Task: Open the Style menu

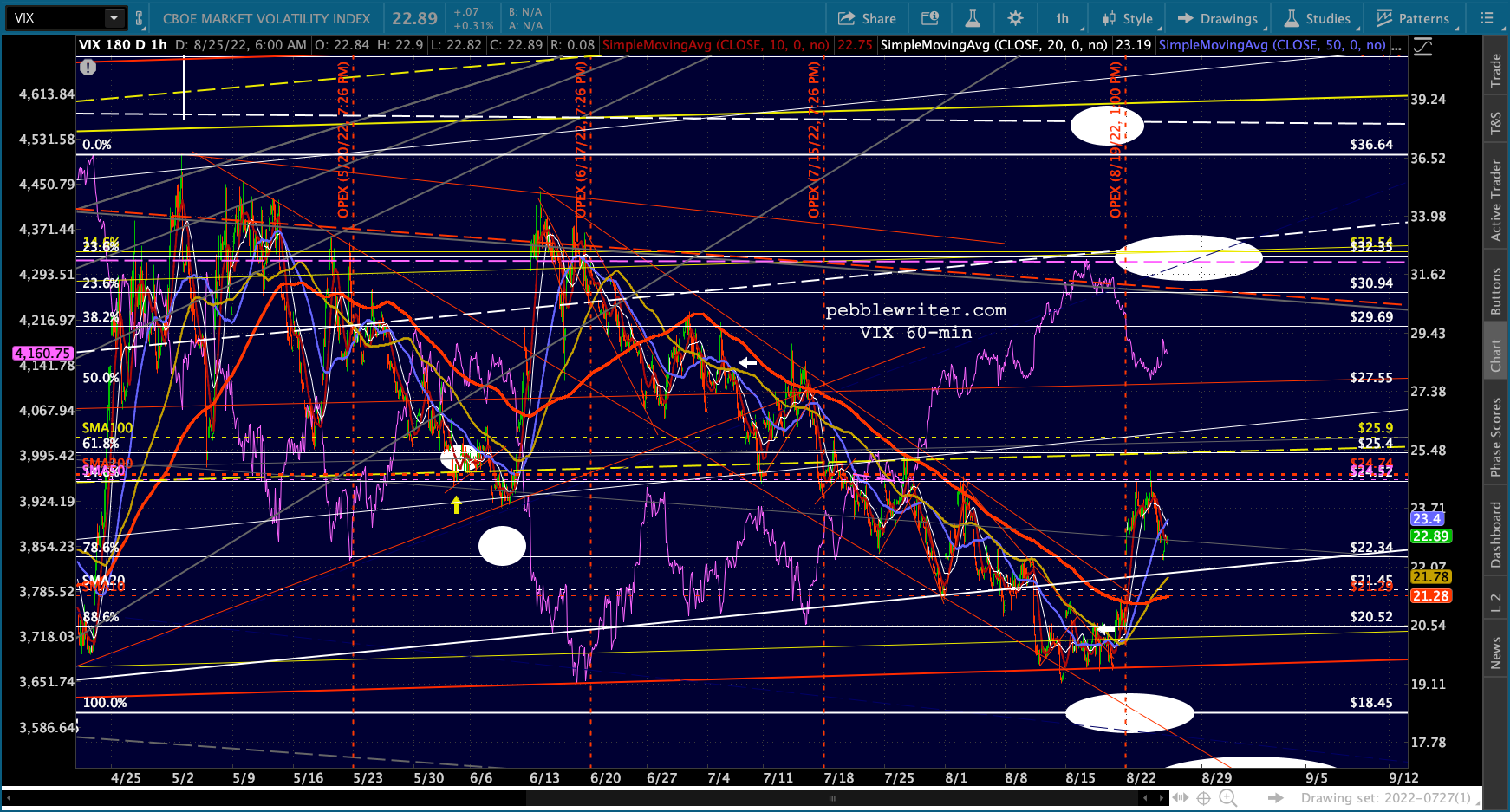Action: click(1127, 18)
